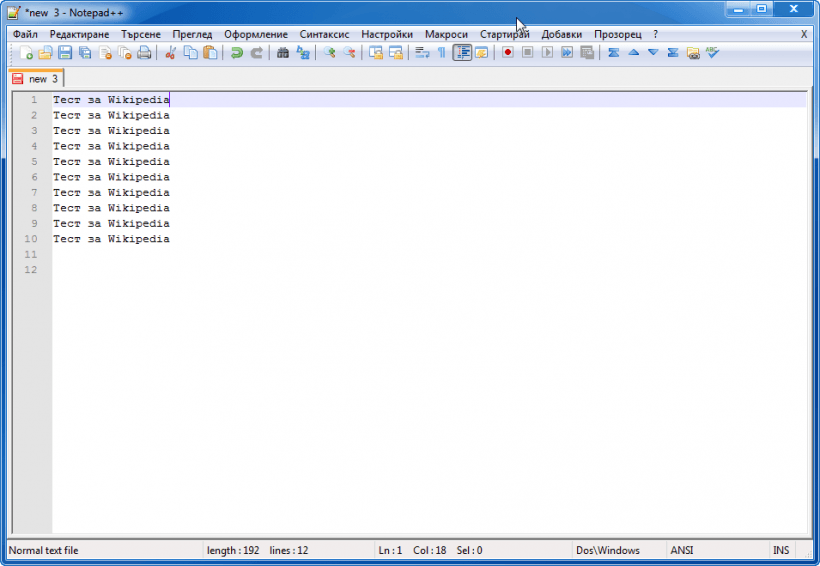
Task: Click 'Ln : 1' status bar entry
Action: (390, 550)
